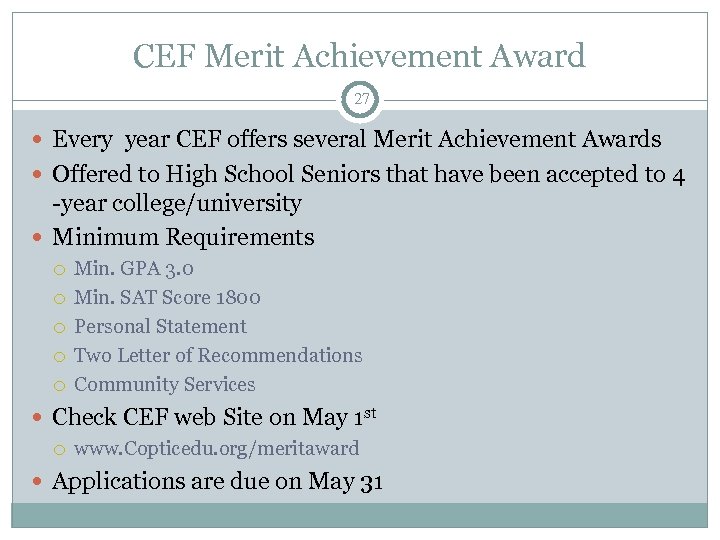Select the "CEF Merit Achievement Award" title
The height and width of the screenshot is (540, 720).
pos(360,56)
